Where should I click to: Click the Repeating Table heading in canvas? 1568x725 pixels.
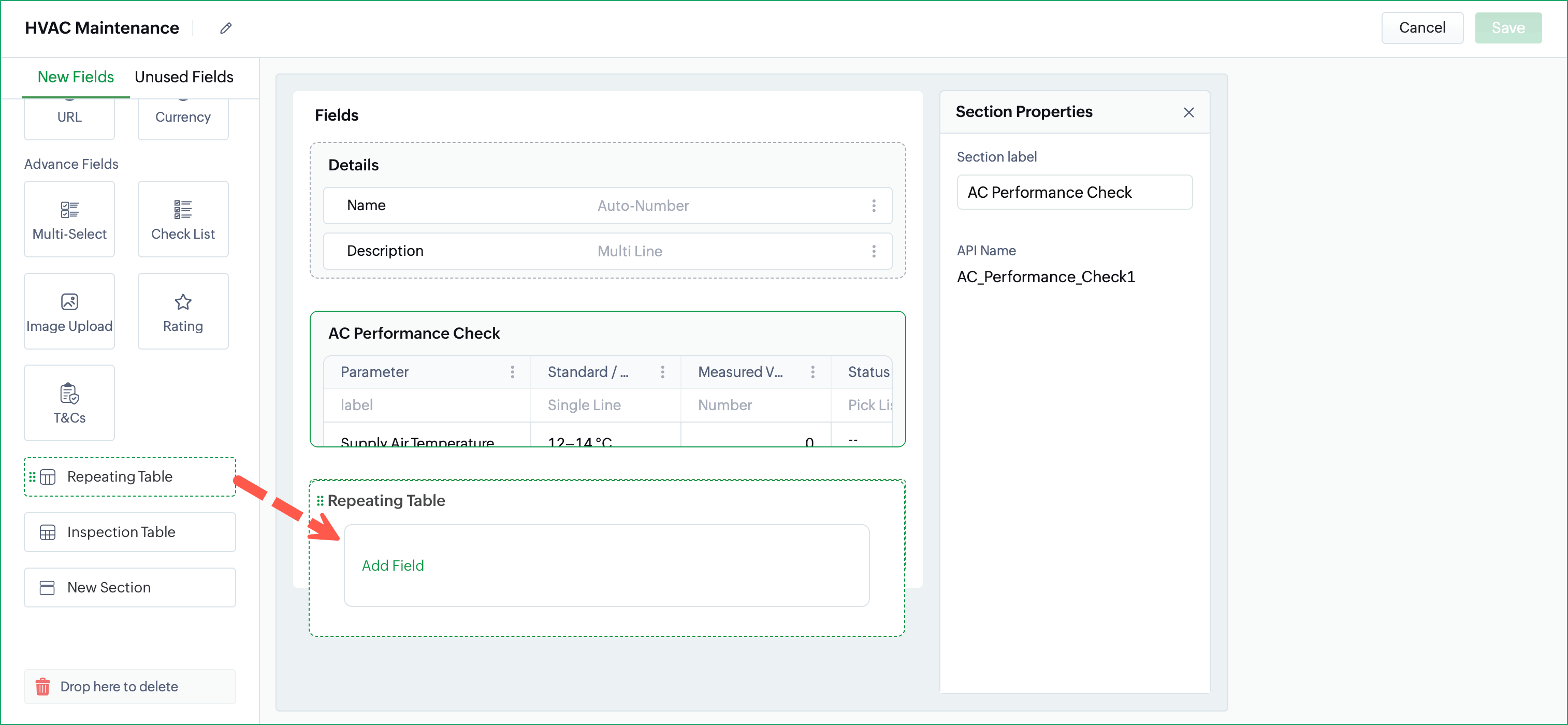(x=386, y=500)
